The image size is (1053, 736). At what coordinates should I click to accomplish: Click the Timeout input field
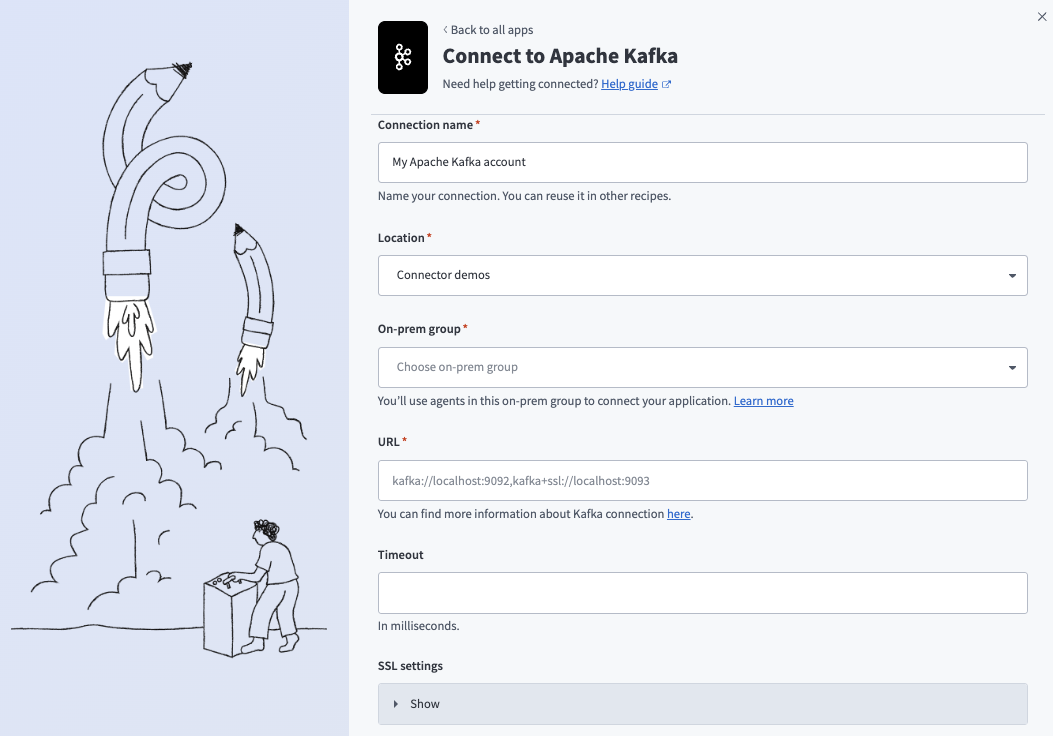[x=700, y=592]
